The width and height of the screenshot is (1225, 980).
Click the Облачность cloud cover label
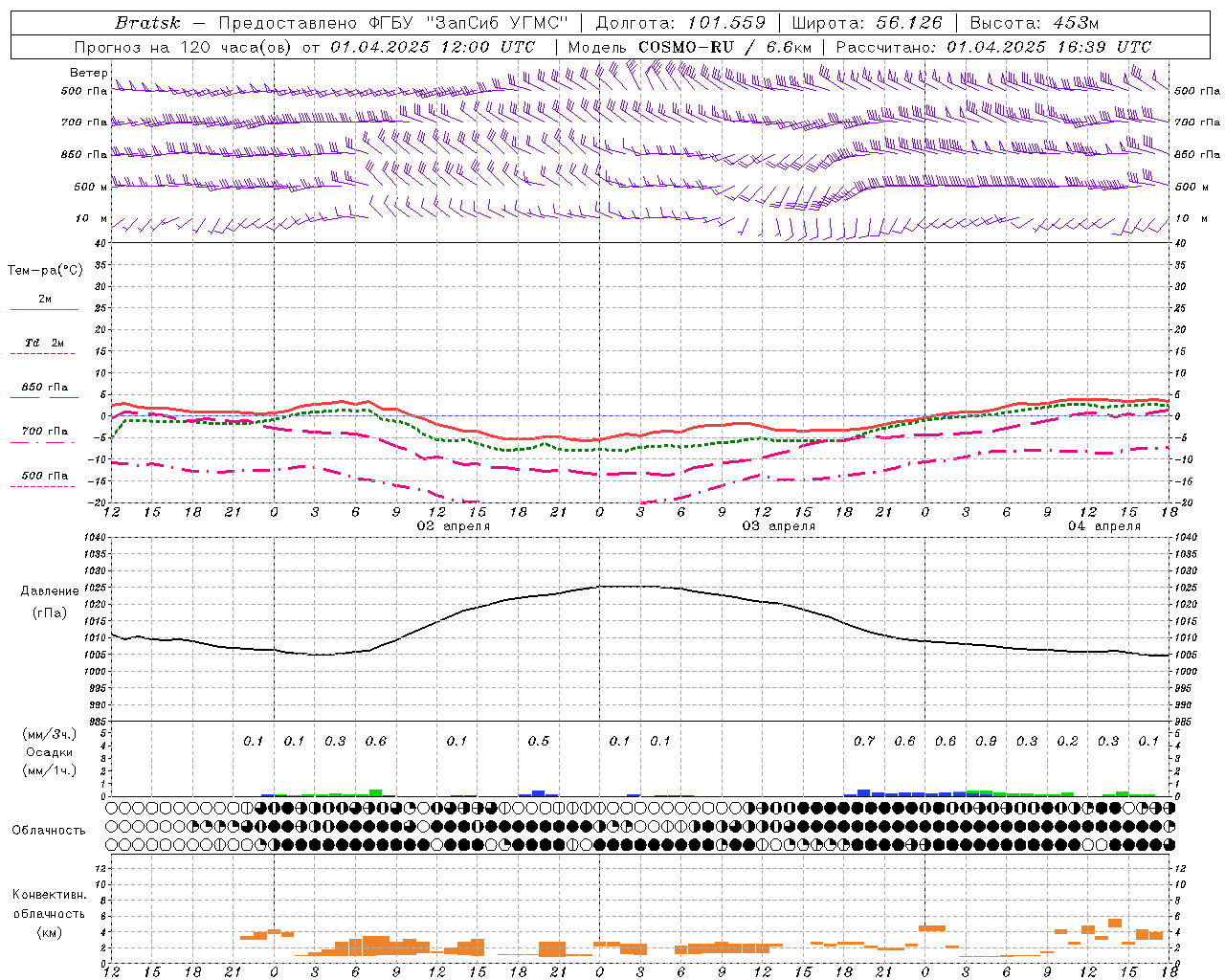pos(49,831)
